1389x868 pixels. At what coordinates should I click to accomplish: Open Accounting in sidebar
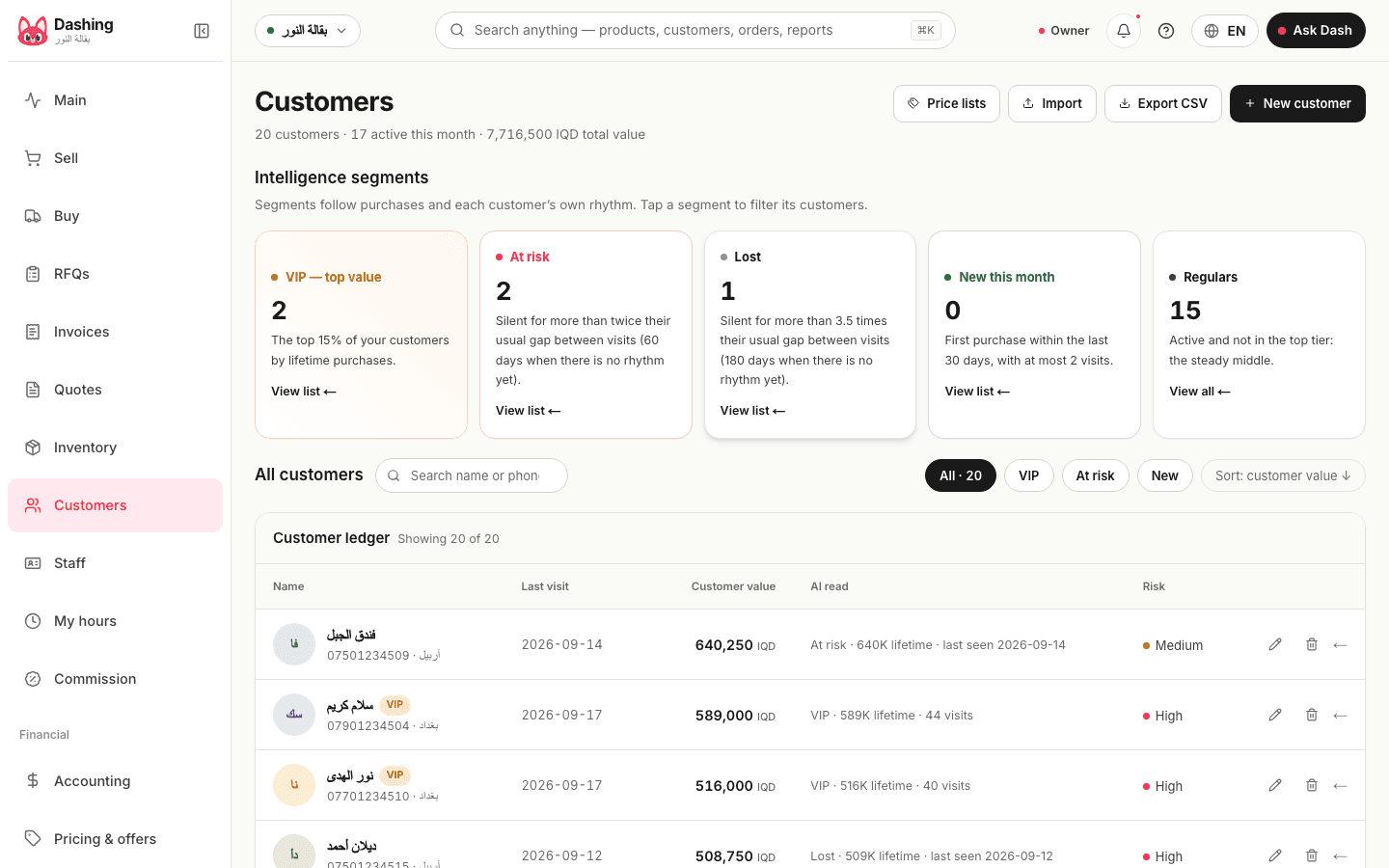115,781
